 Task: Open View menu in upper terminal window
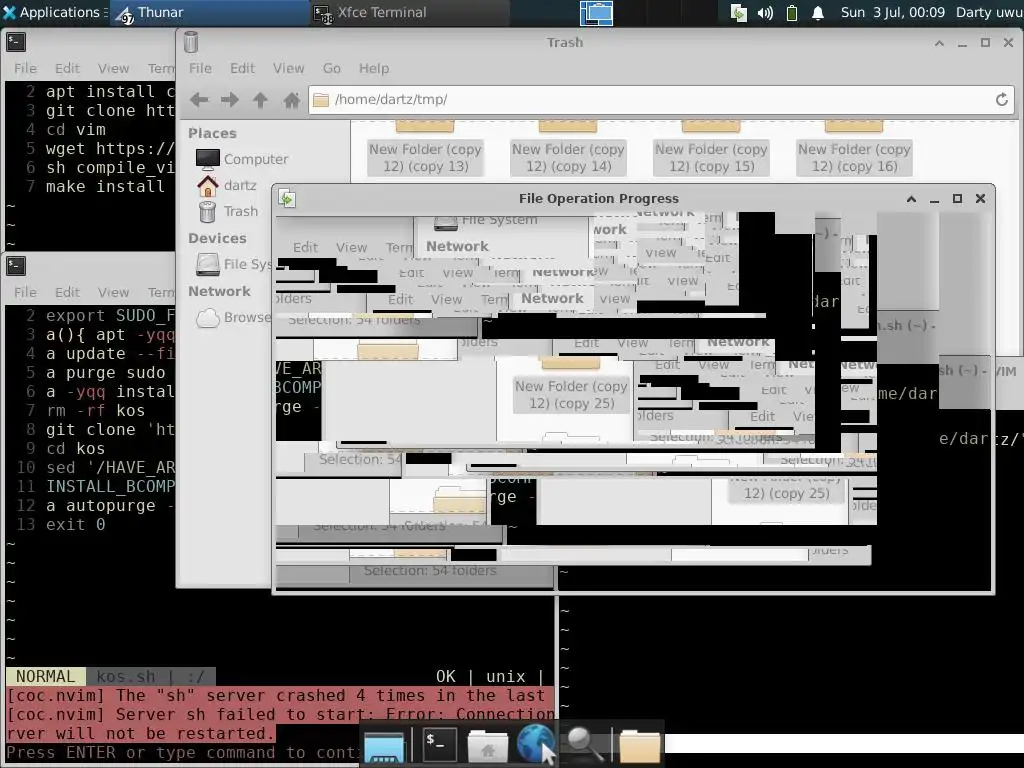tap(114, 69)
